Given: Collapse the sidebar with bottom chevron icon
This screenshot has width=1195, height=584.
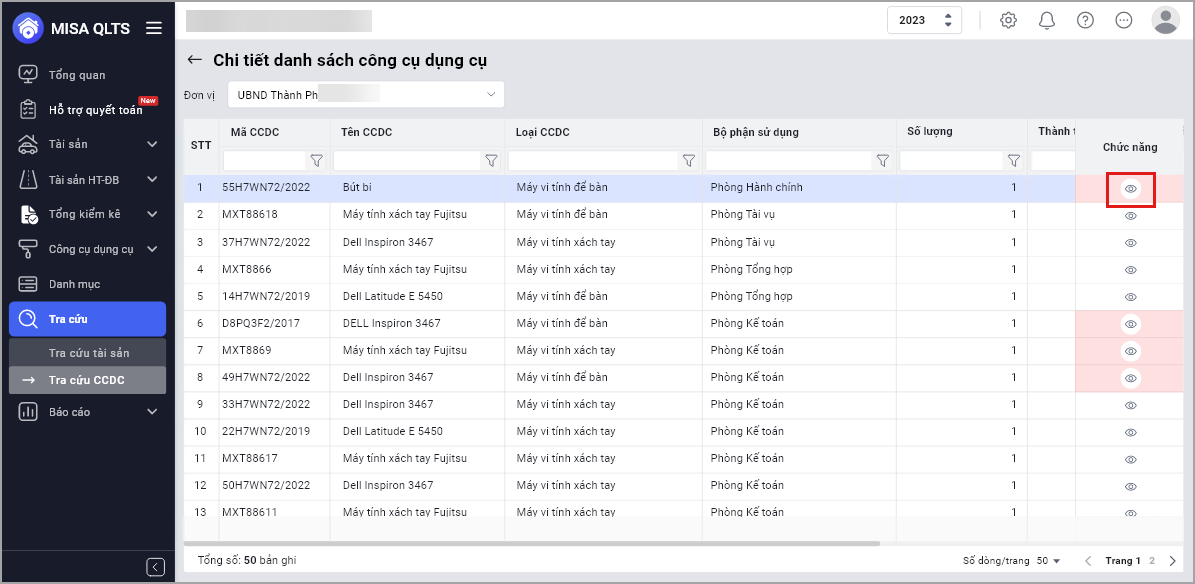Looking at the screenshot, I should pyautogui.click(x=155, y=567).
